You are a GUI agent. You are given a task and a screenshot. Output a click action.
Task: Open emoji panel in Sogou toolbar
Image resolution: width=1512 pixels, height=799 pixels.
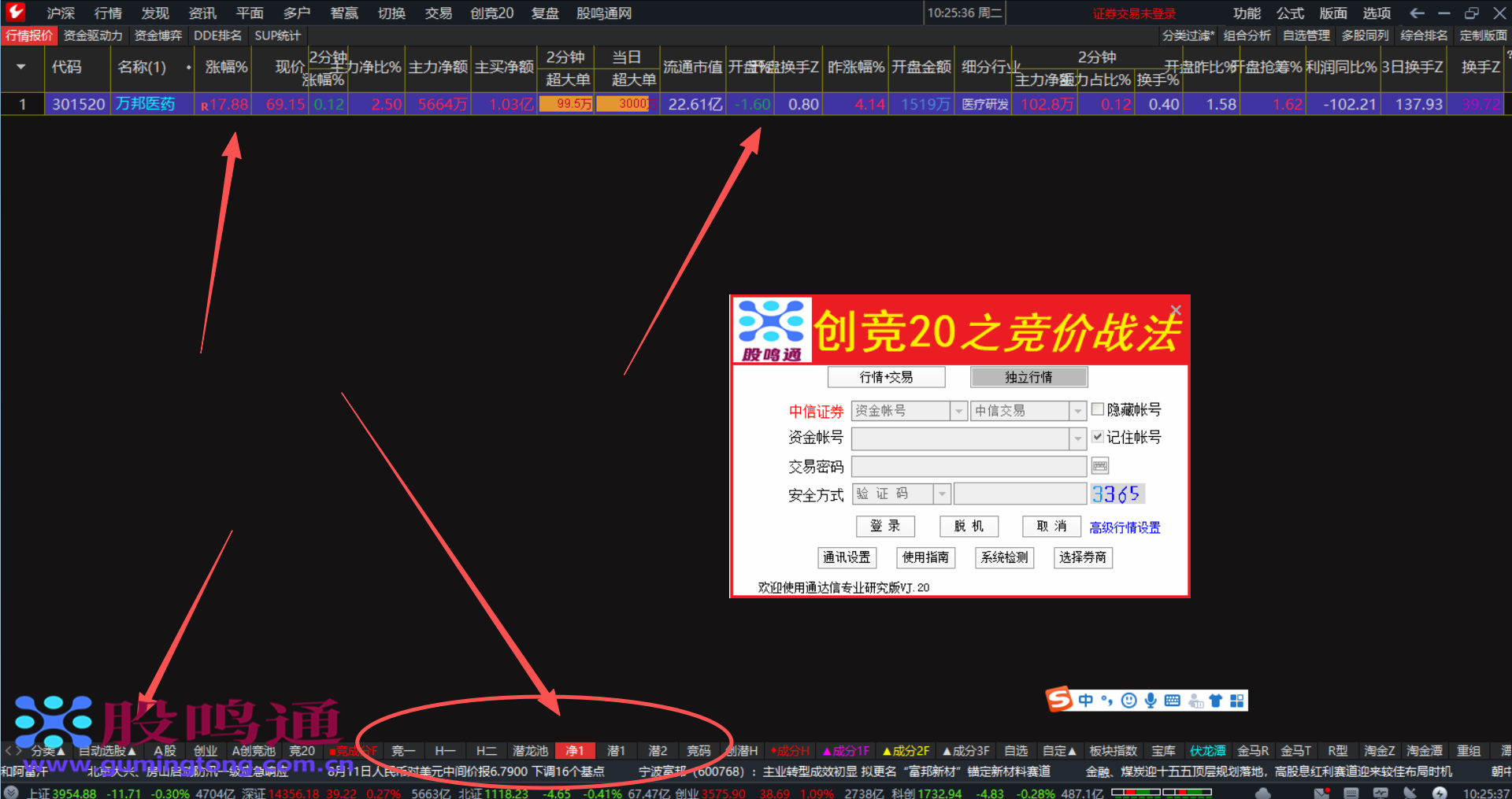[1129, 701]
